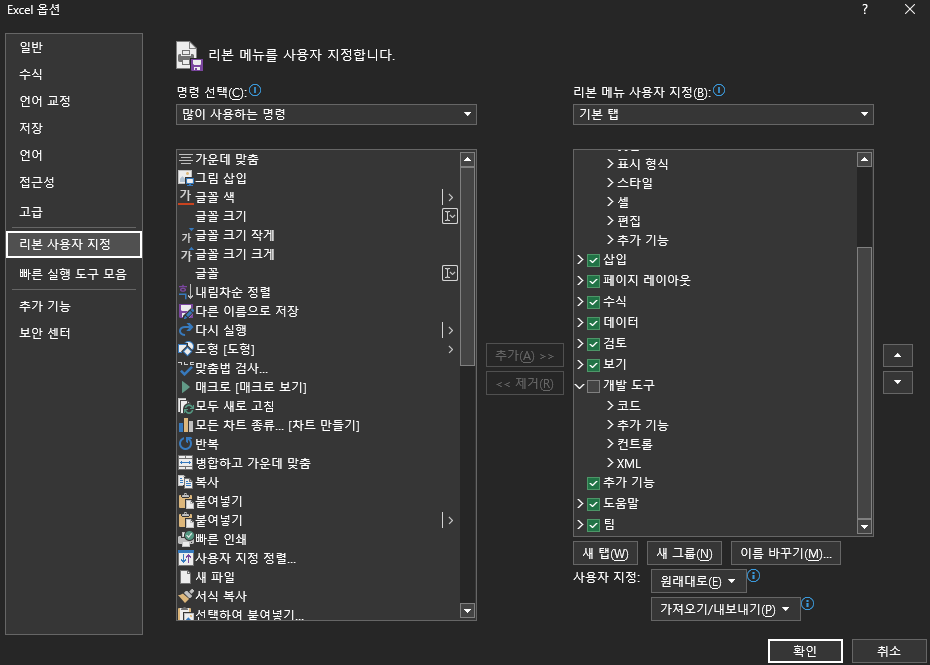Screen dimensions: 930x665
Task: Select the 모두 새로 고침 icon
Action: click(186, 406)
